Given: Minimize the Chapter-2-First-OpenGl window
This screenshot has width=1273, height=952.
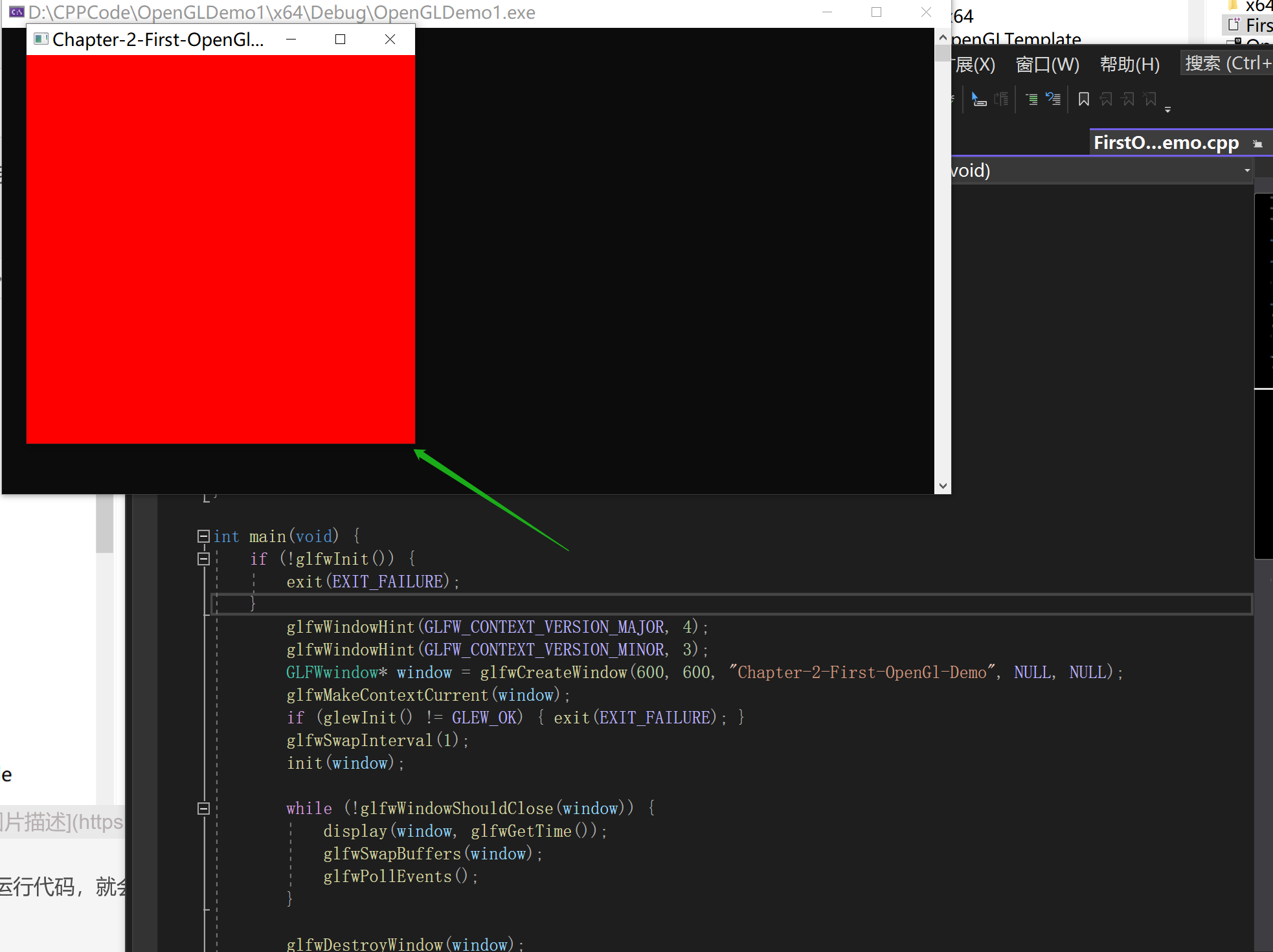Looking at the screenshot, I should click(x=291, y=40).
